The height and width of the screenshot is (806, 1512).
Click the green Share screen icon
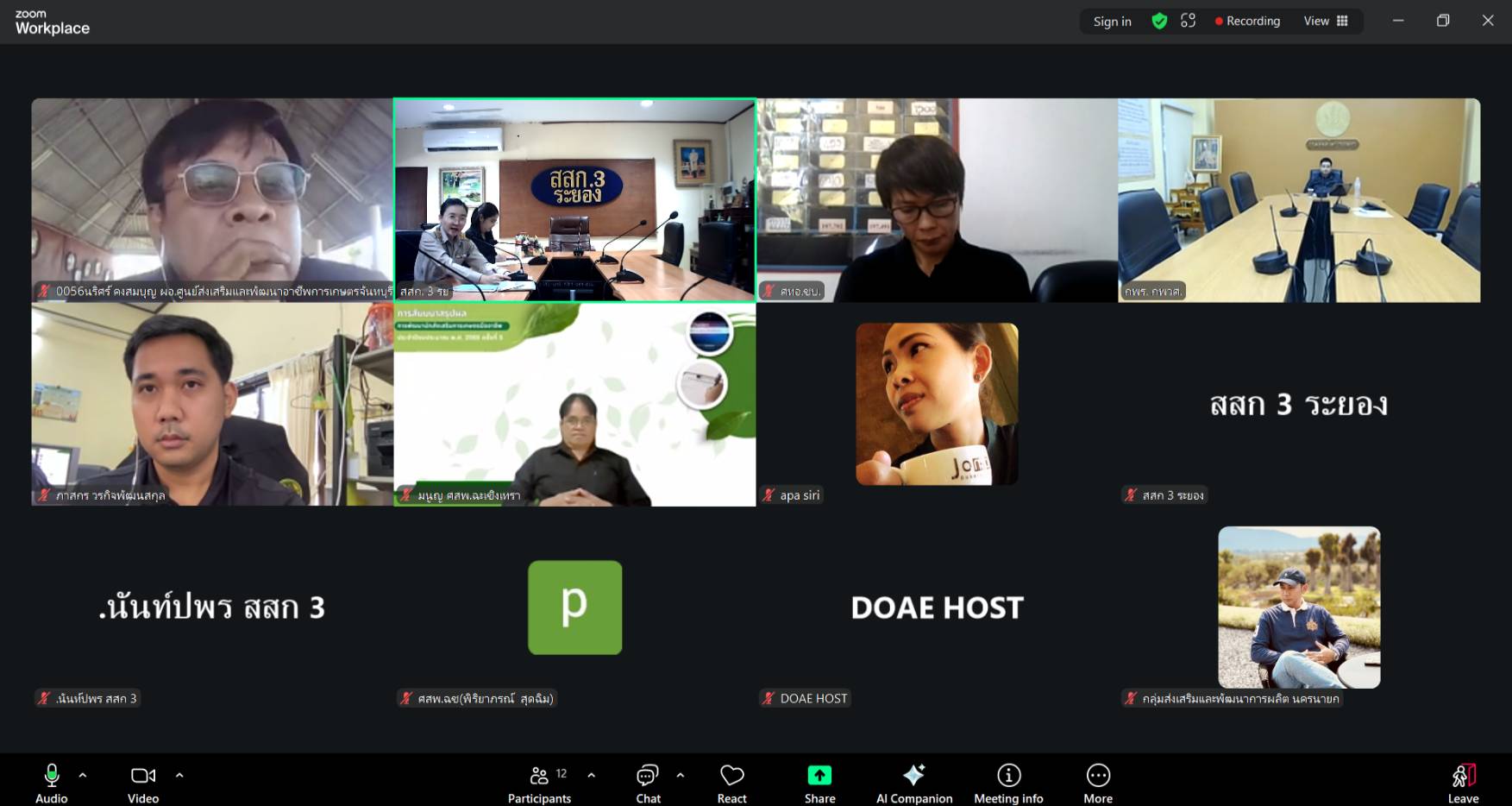(x=819, y=775)
